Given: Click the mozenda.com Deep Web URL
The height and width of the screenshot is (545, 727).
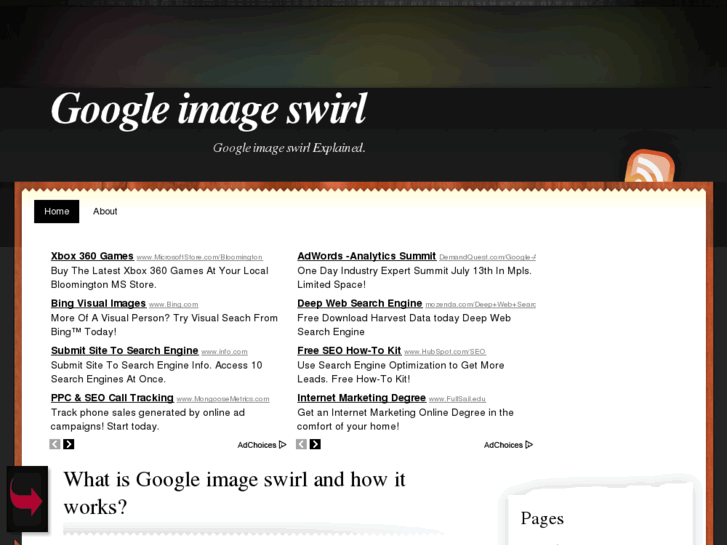Looking at the screenshot, I should 481,304.
